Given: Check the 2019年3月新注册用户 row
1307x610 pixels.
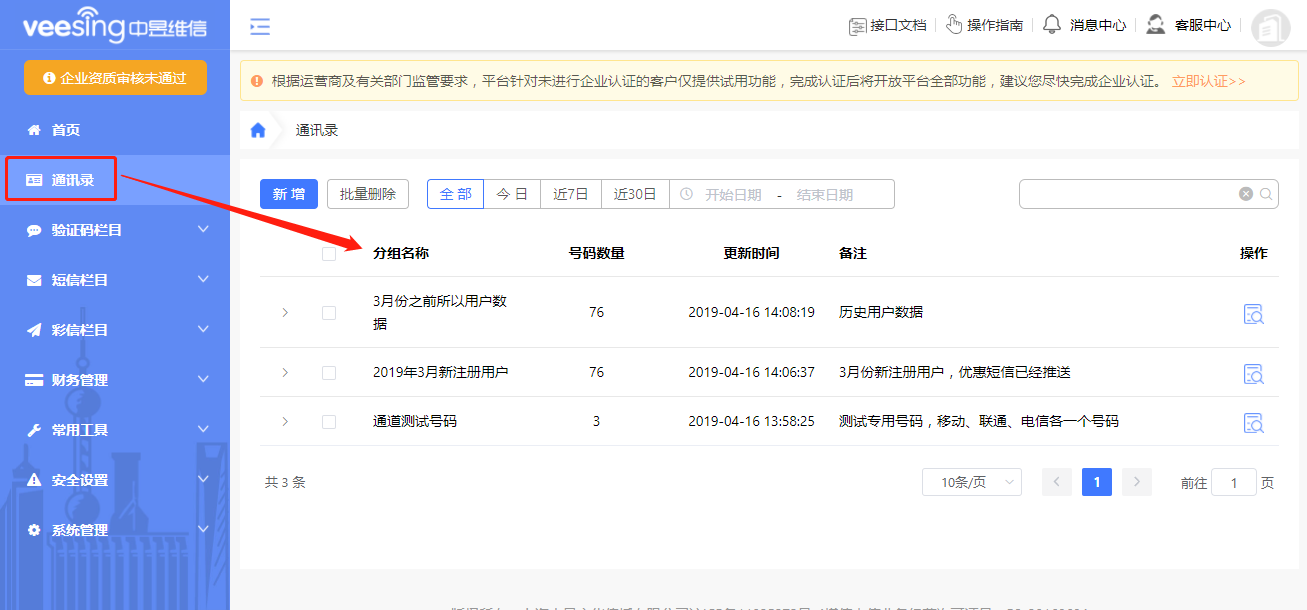Looking at the screenshot, I should tap(329, 373).
